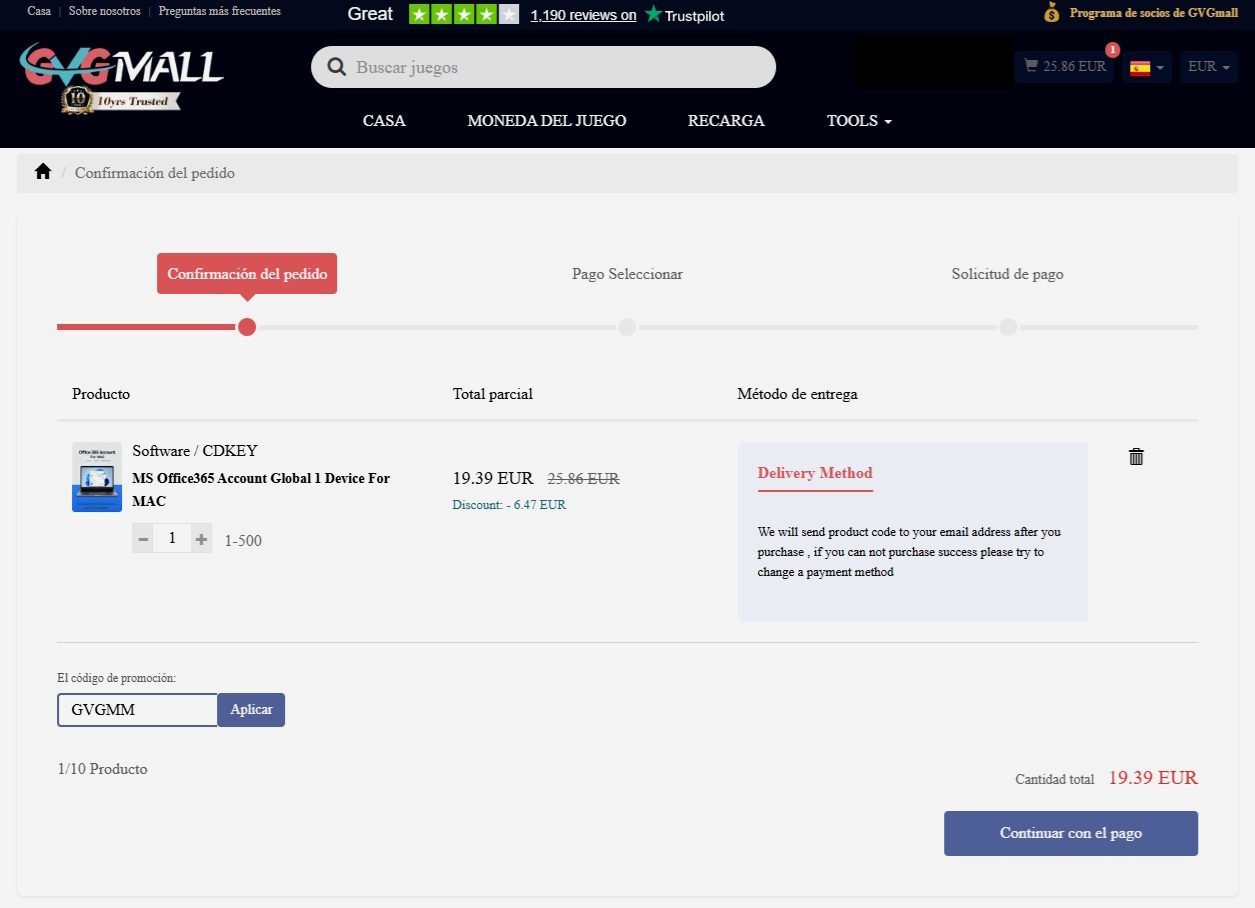
Task: Click the Confirmación del pedido breadcrumb text
Action: [155, 173]
